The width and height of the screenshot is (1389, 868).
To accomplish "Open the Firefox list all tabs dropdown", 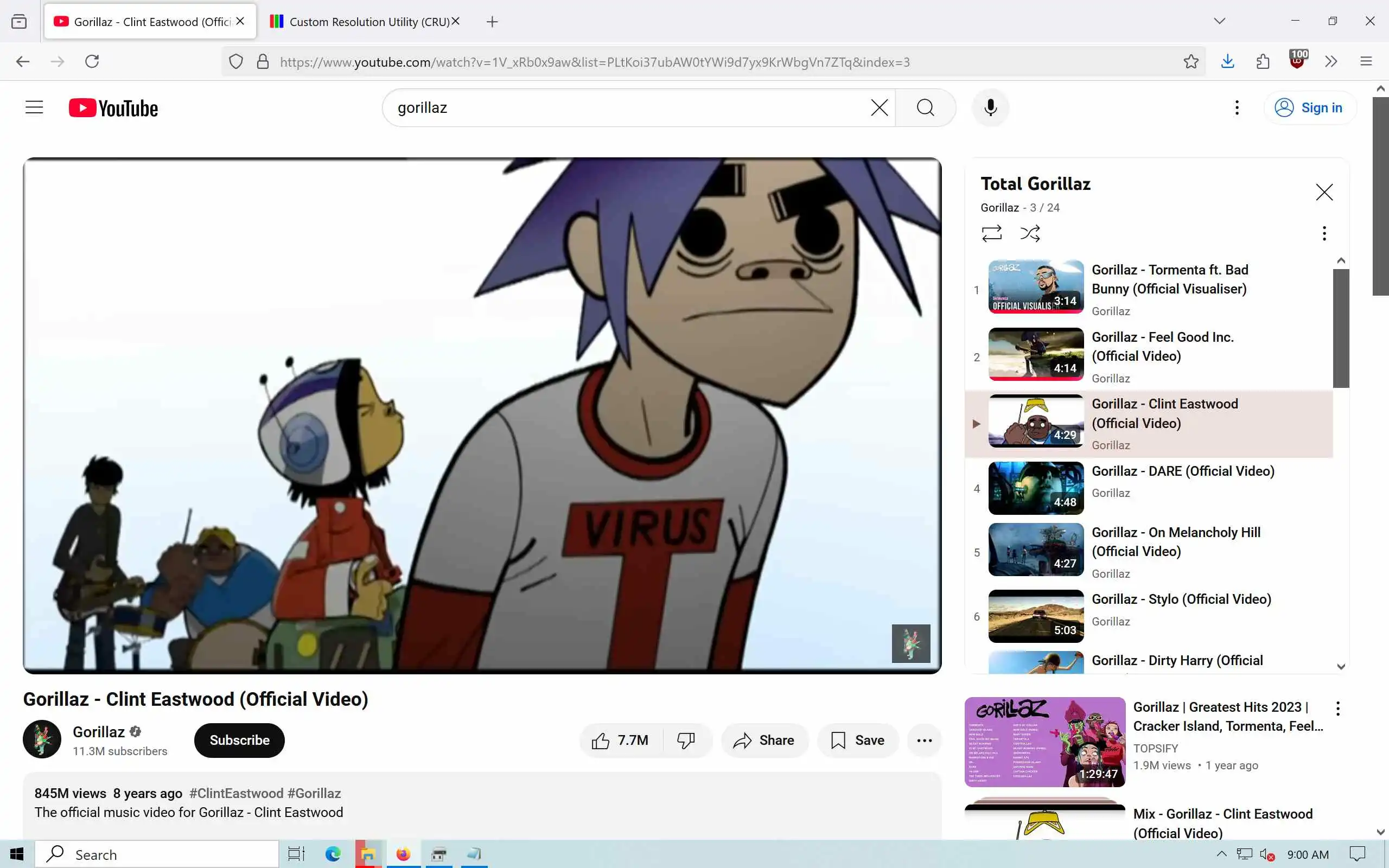I will click(x=1219, y=21).
